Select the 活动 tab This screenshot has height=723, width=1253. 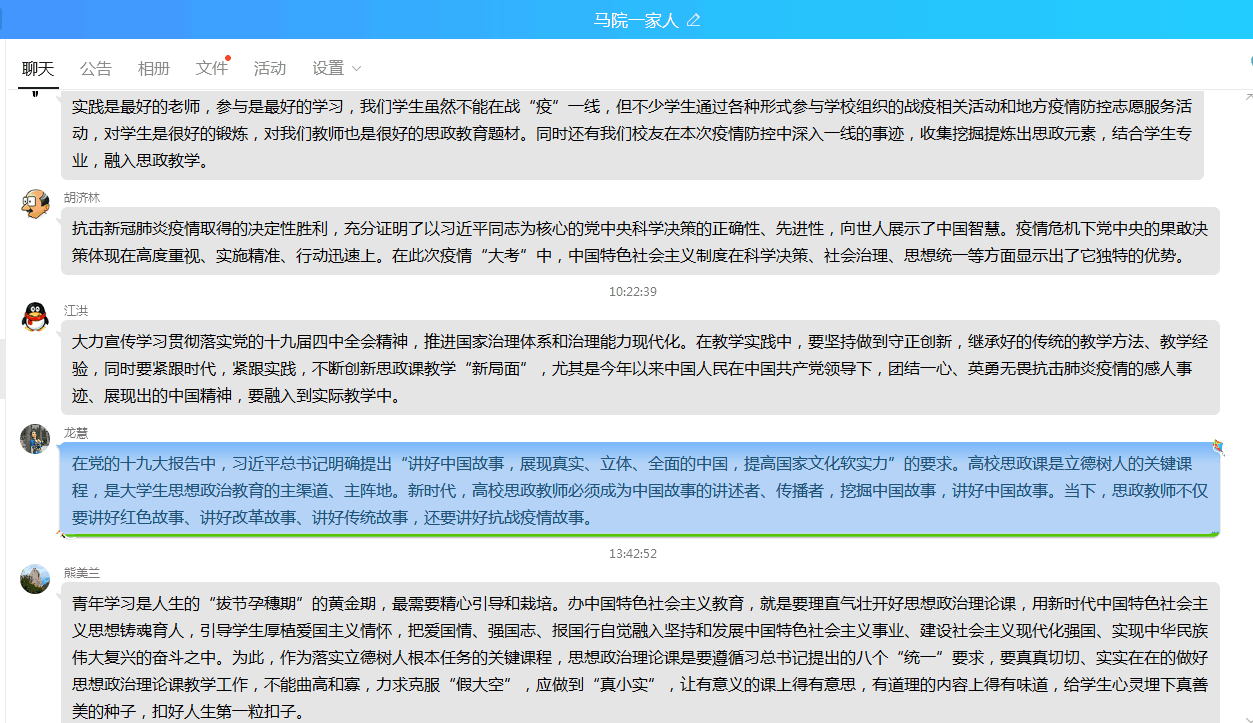270,68
